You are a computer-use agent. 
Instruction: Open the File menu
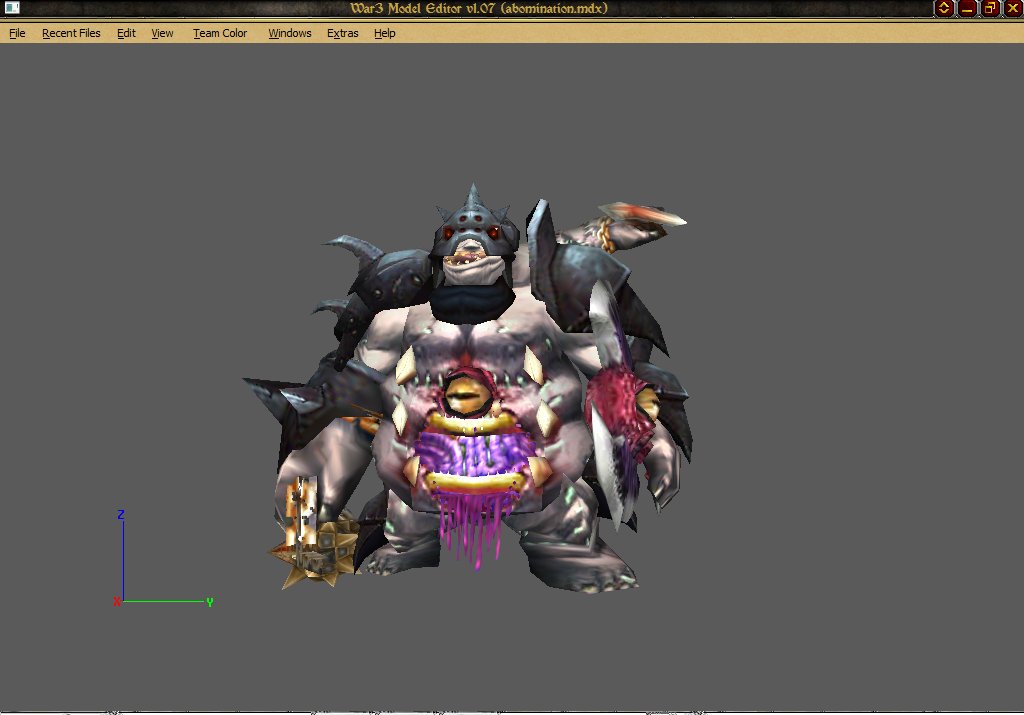[x=17, y=33]
